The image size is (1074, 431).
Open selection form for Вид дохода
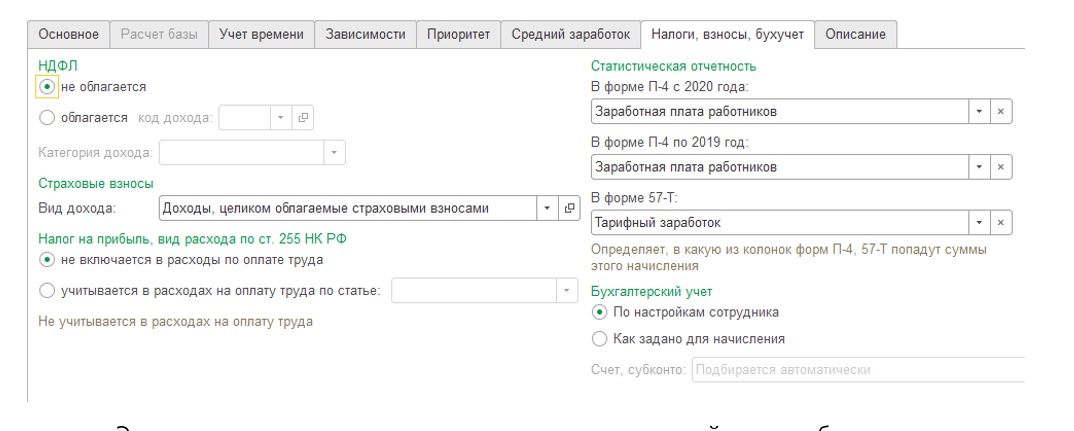click(570, 208)
